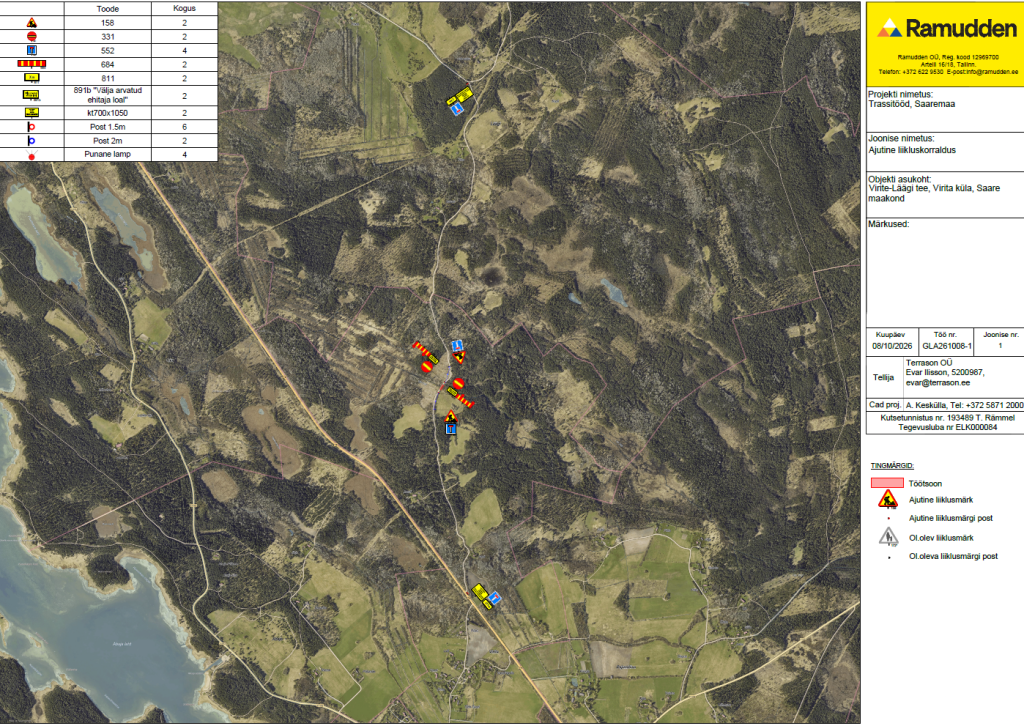Click the Ramudden logo
1024x726 pixels.
coord(947,28)
